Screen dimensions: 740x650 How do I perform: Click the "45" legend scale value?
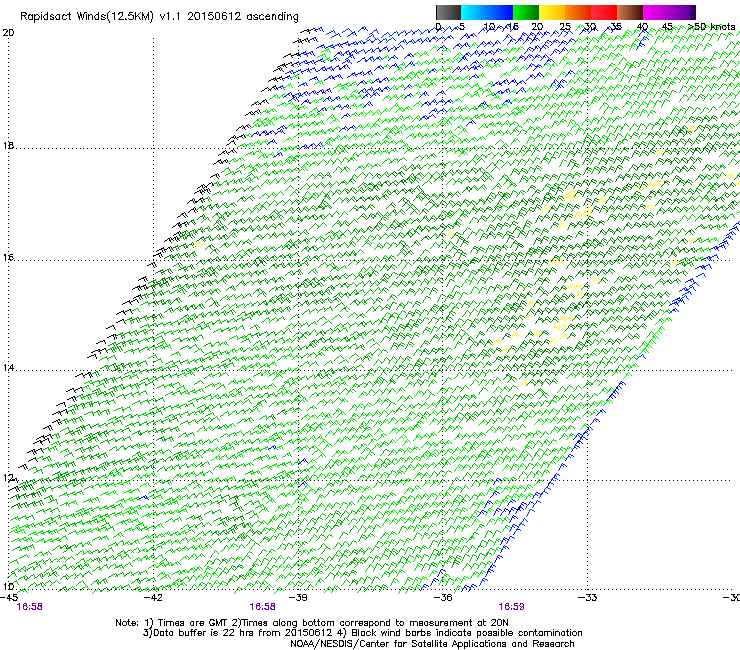tap(667, 27)
